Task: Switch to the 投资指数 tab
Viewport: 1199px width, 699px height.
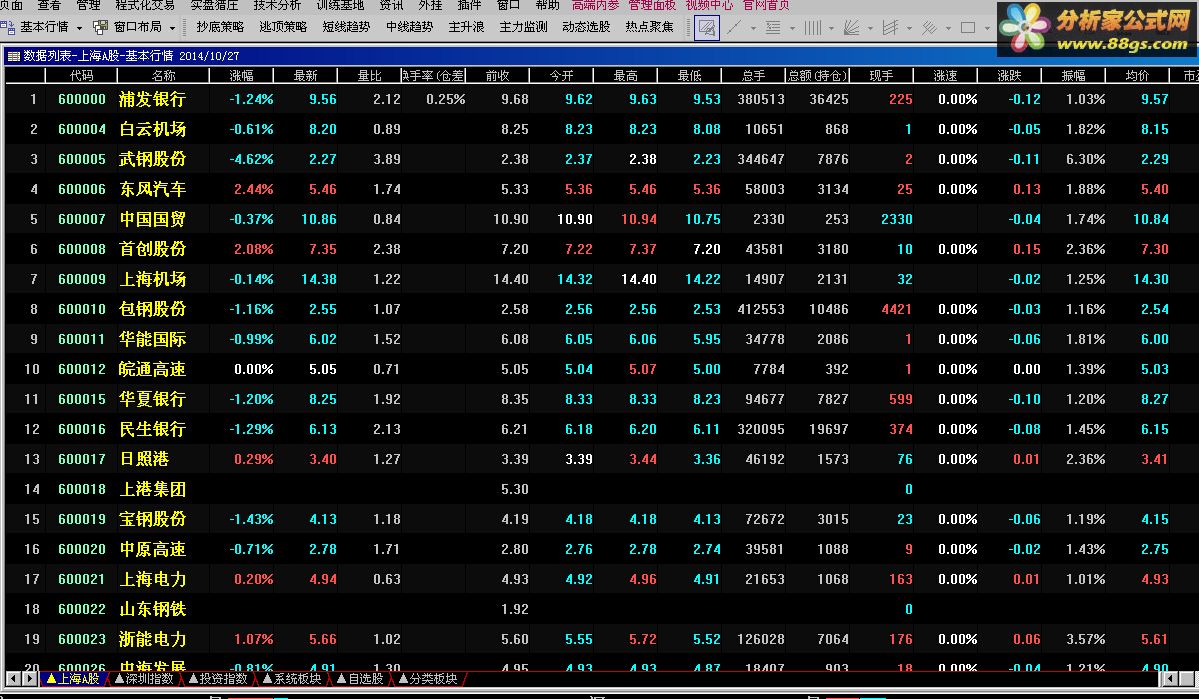Action: coord(219,679)
